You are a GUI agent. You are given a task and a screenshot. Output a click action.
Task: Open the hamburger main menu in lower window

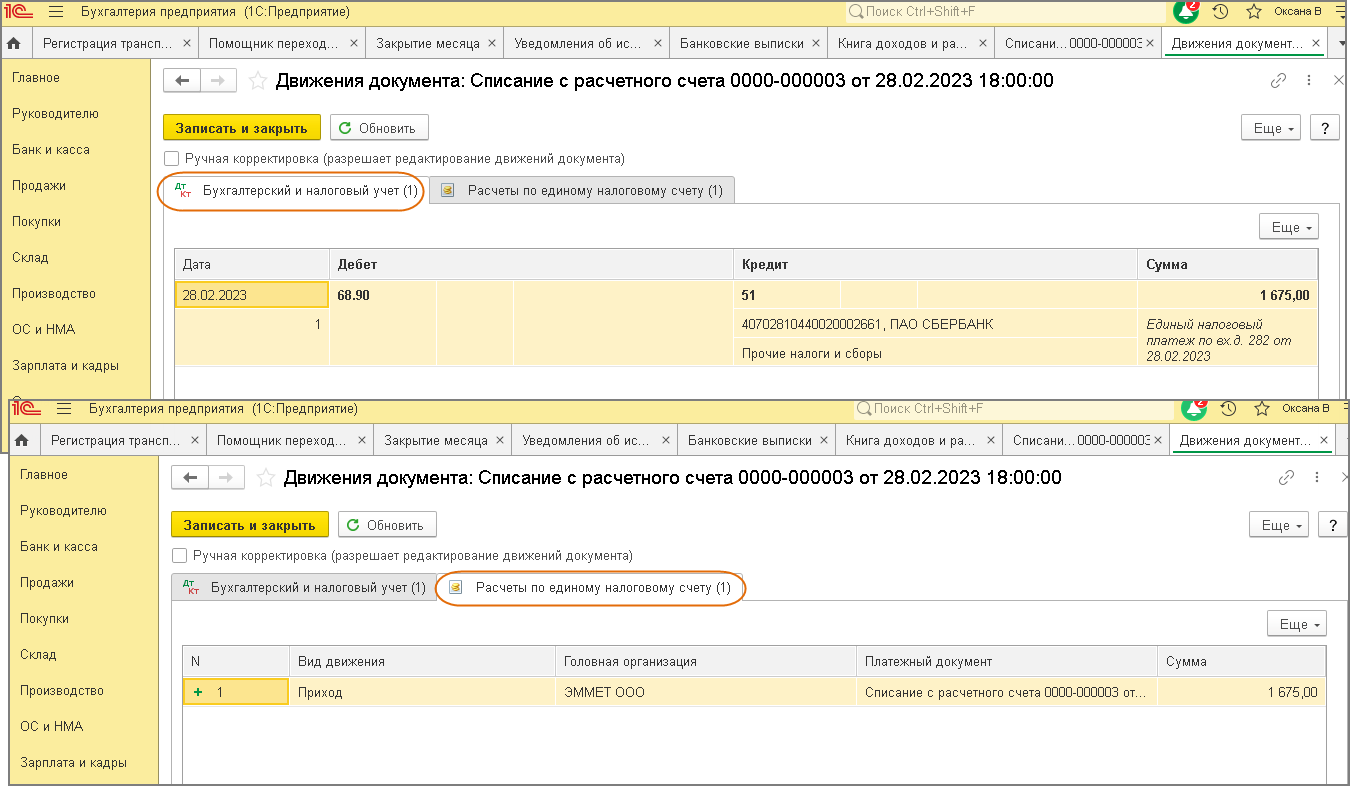click(x=64, y=409)
